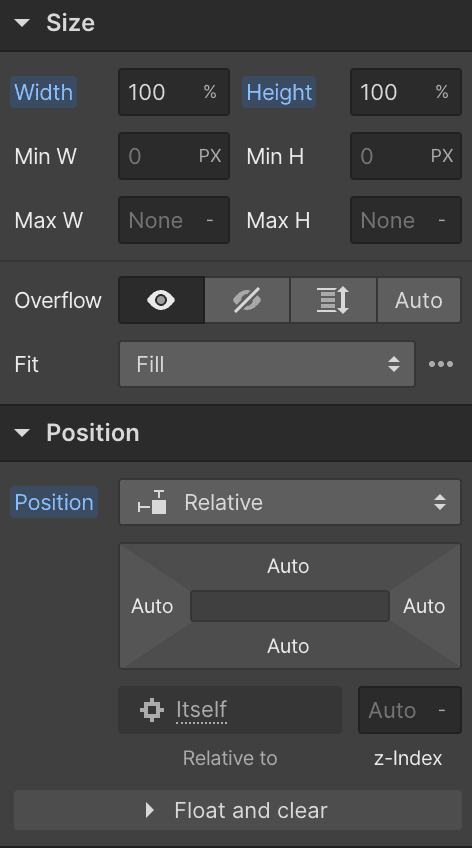Click the top Auto offset value

coord(288,566)
